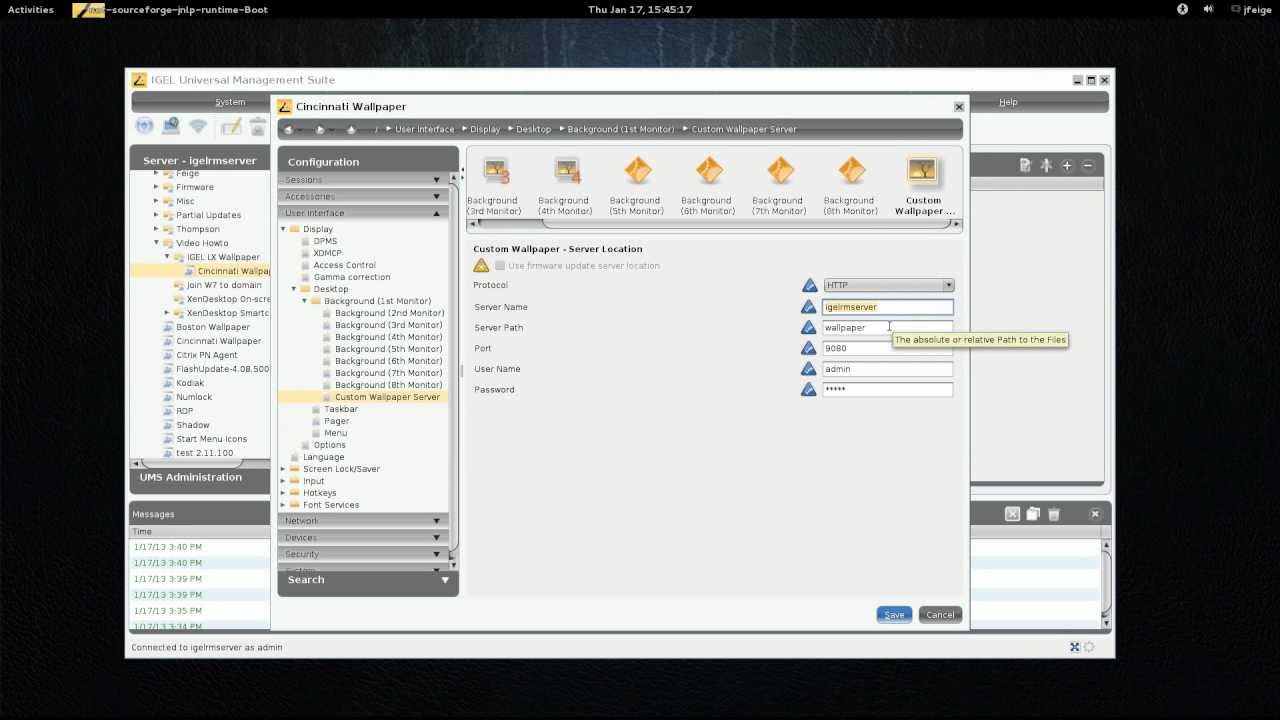Expand the Security configuration section
The image size is (1280, 720).
[365, 554]
